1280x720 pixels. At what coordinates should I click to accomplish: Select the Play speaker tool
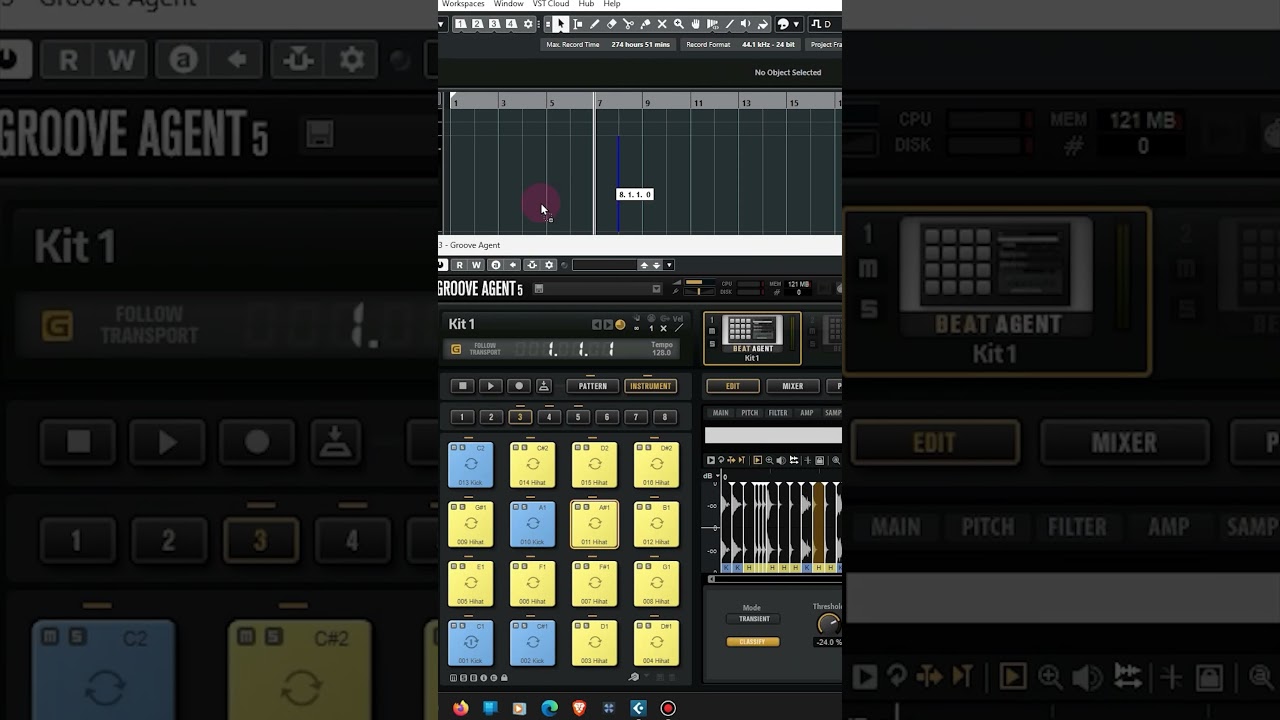tap(745, 24)
